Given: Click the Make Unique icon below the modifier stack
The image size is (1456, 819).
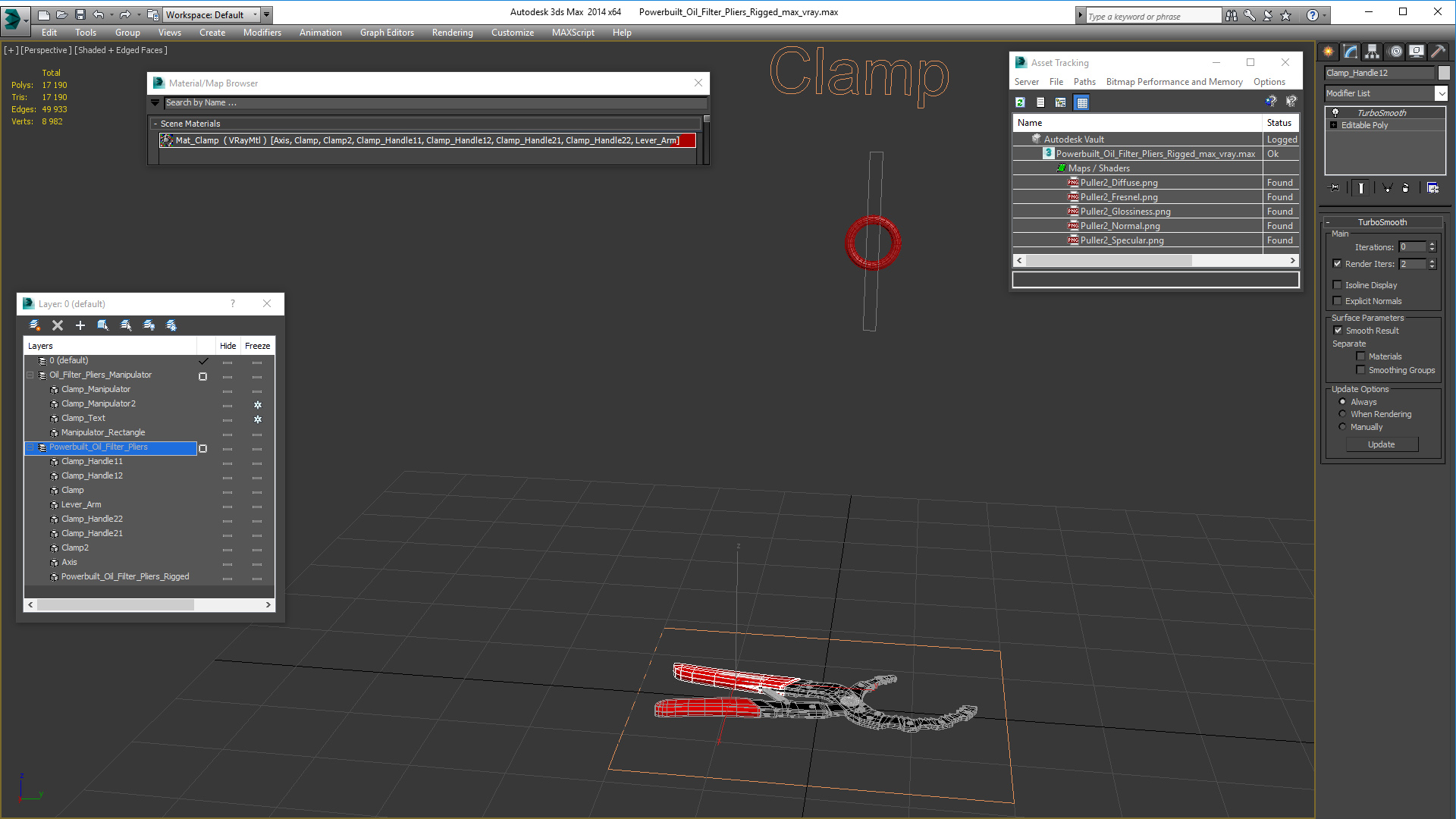Looking at the screenshot, I should (1387, 188).
